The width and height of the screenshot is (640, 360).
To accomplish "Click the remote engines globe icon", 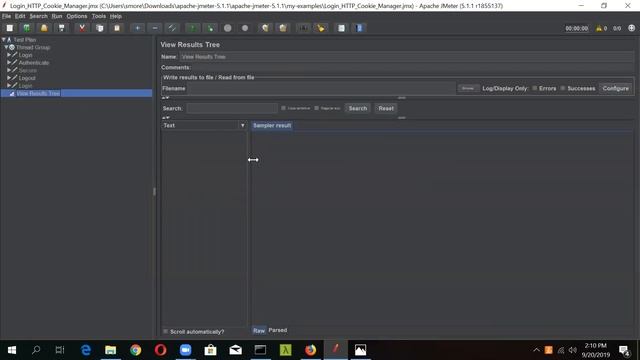I will 631,28.
